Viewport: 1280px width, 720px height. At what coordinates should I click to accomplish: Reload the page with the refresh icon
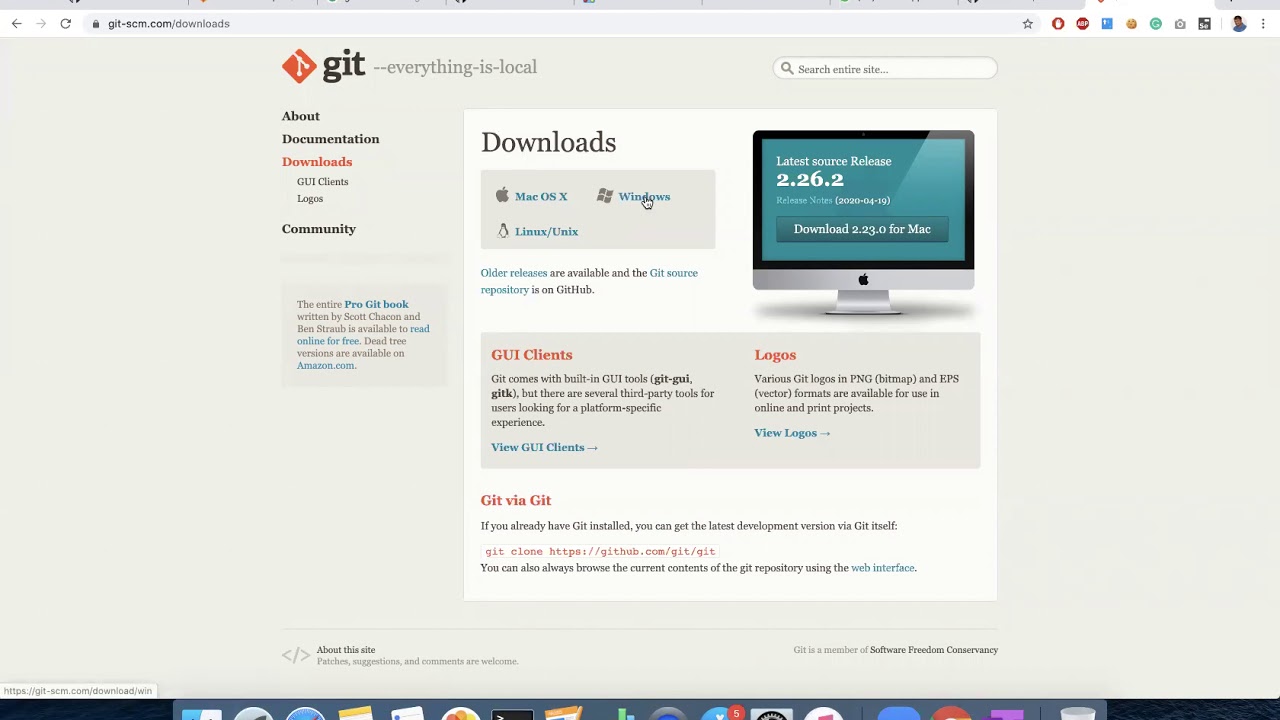[66, 24]
